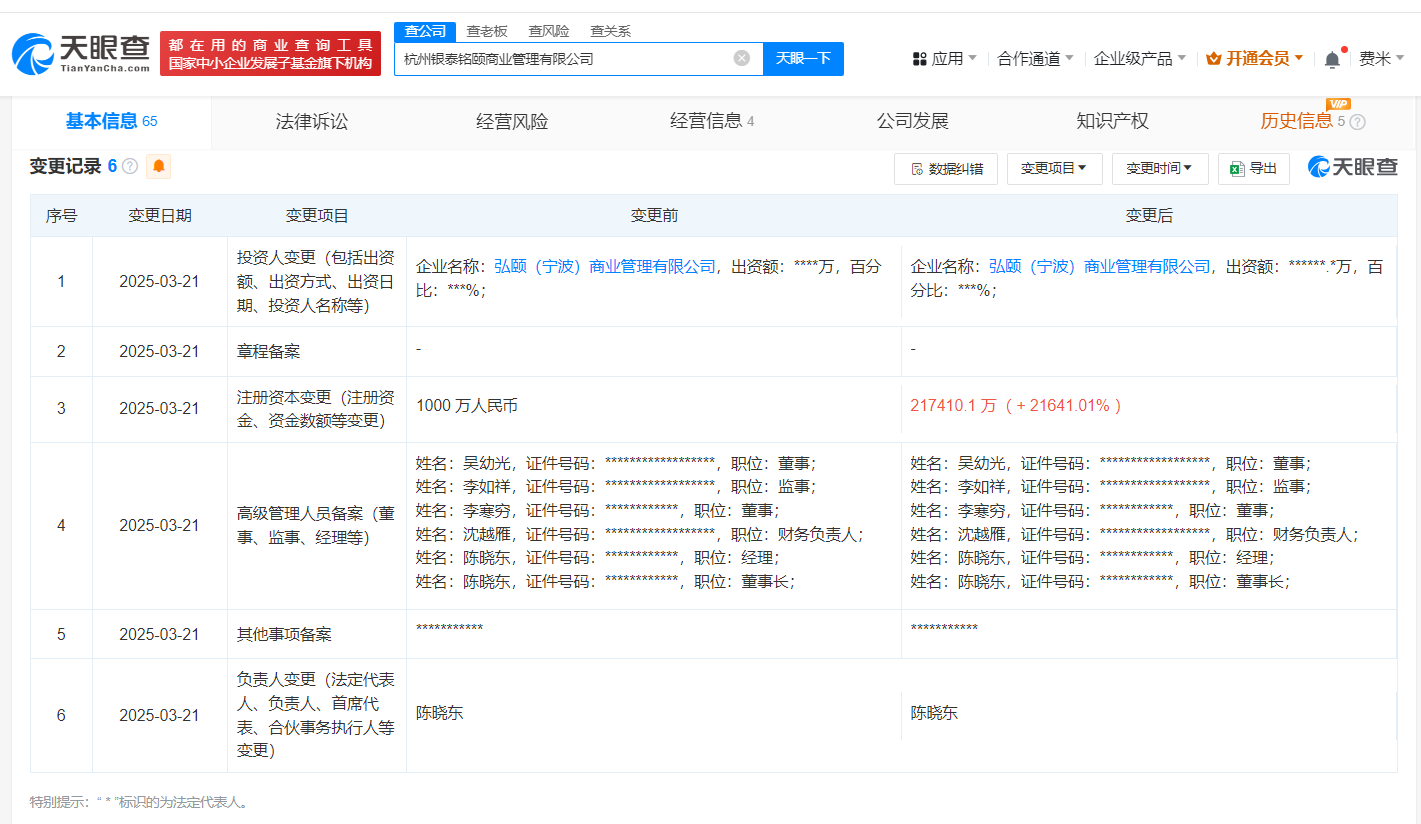The height and width of the screenshot is (824, 1421).
Task: Click the 应用 grid icon in navbar
Action: click(920, 59)
